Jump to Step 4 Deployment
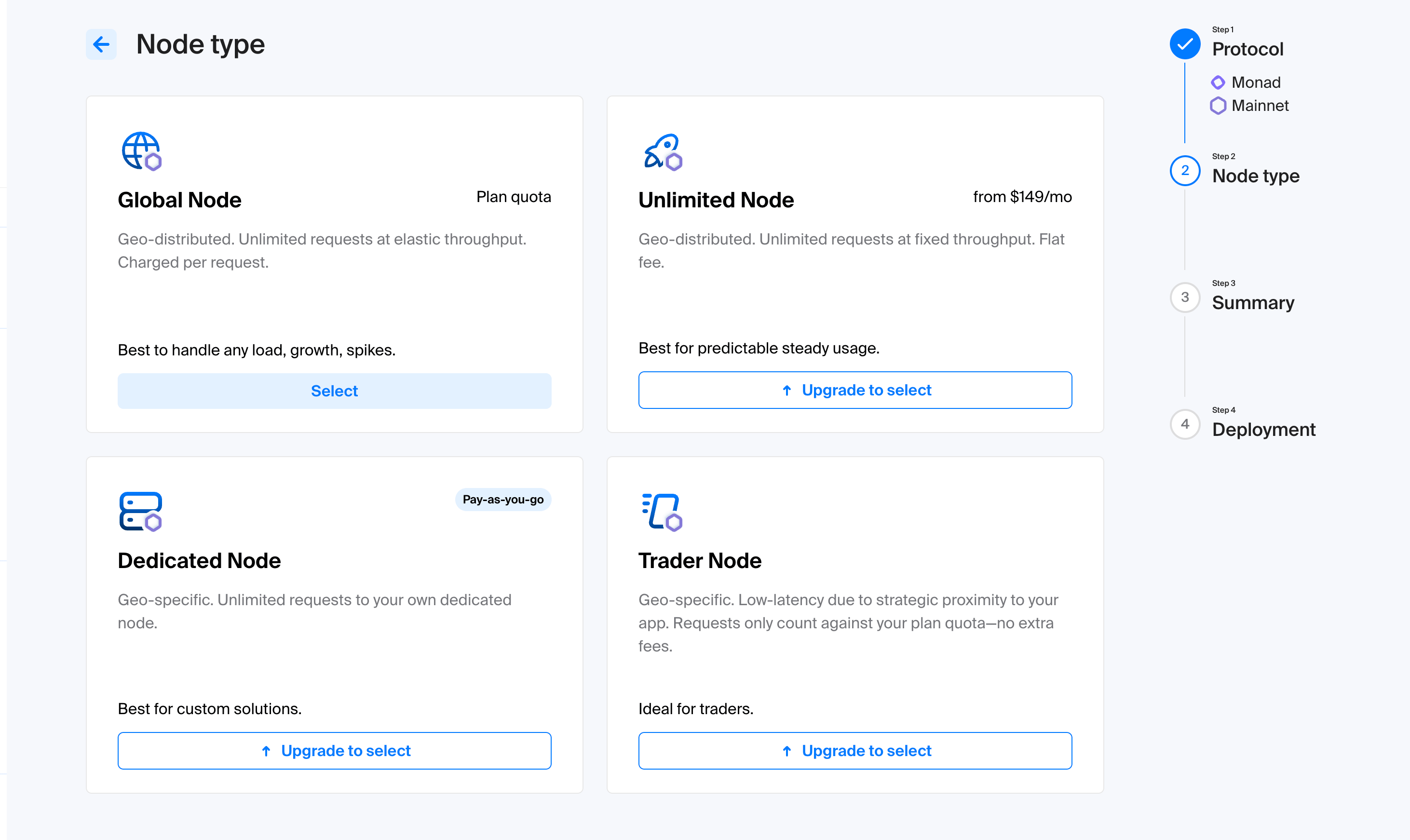Screen dimensions: 1410x840 [x=1185, y=424]
